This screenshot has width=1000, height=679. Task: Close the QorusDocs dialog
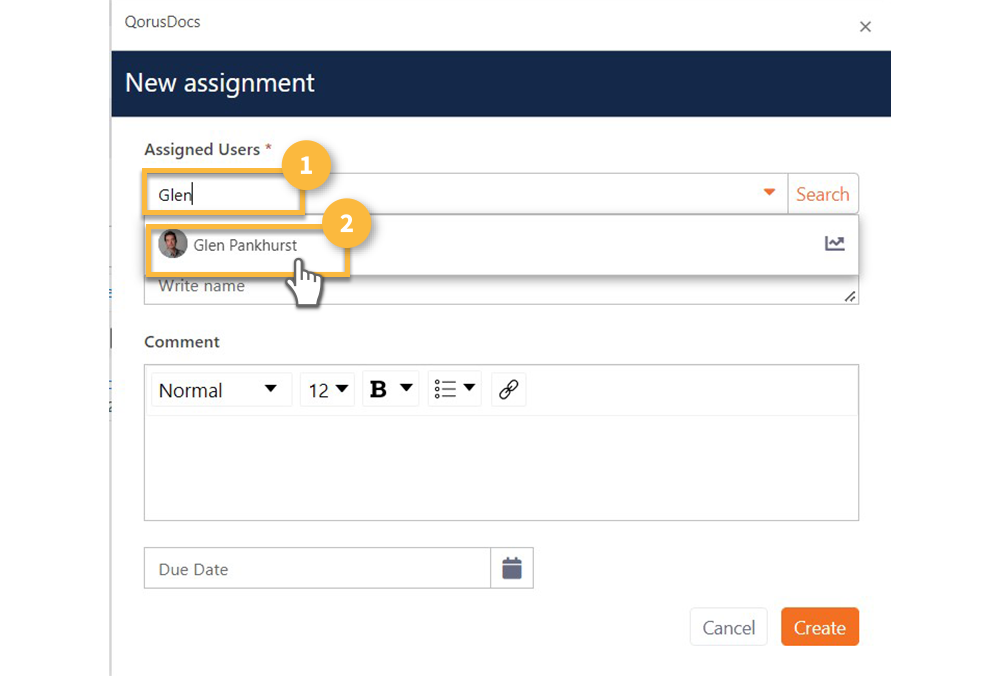coord(865,27)
